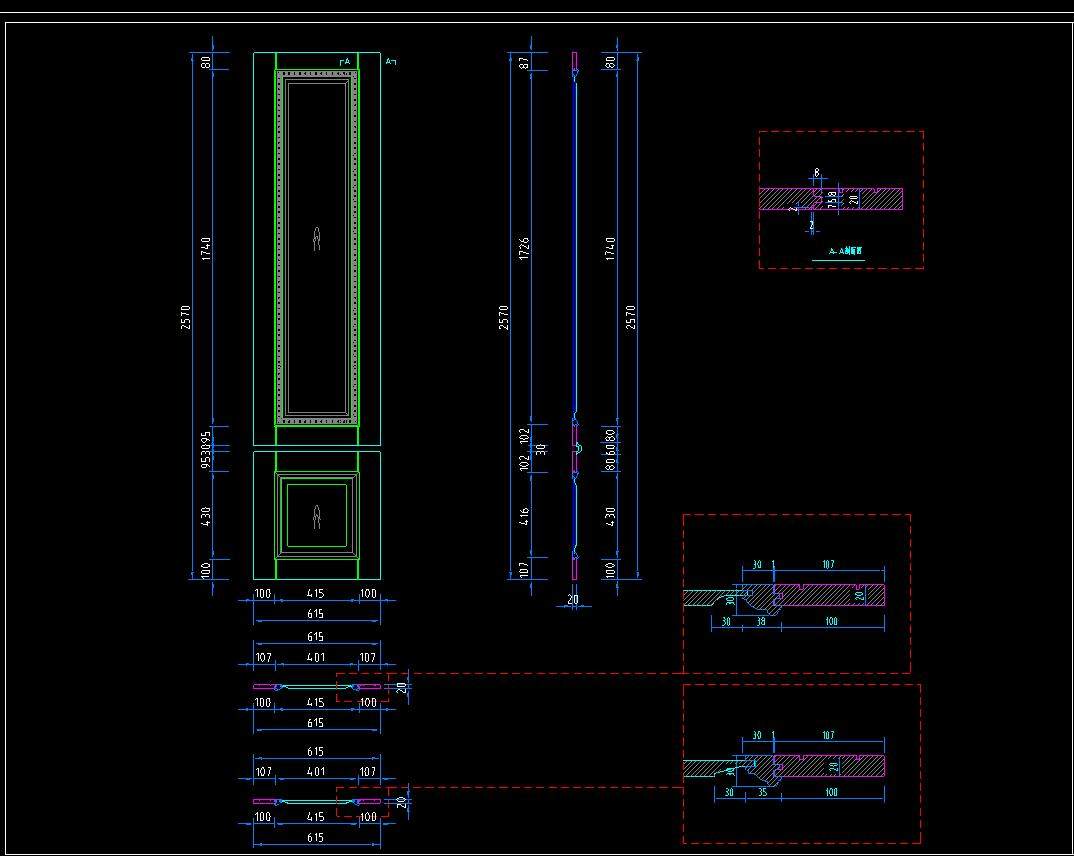The image size is (1074, 856).
Task: Select the 35 dimension in the bottom detail view
Action: [760, 792]
